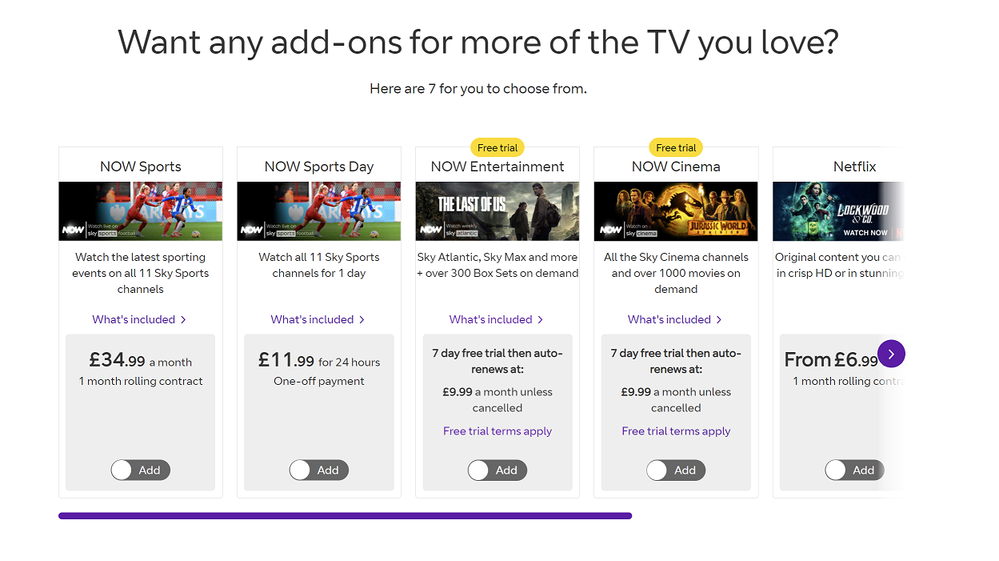The width and height of the screenshot is (999, 561).
Task: Open Free trial terms for NOW Entertainment
Action: pyautogui.click(x=497, y=431)
